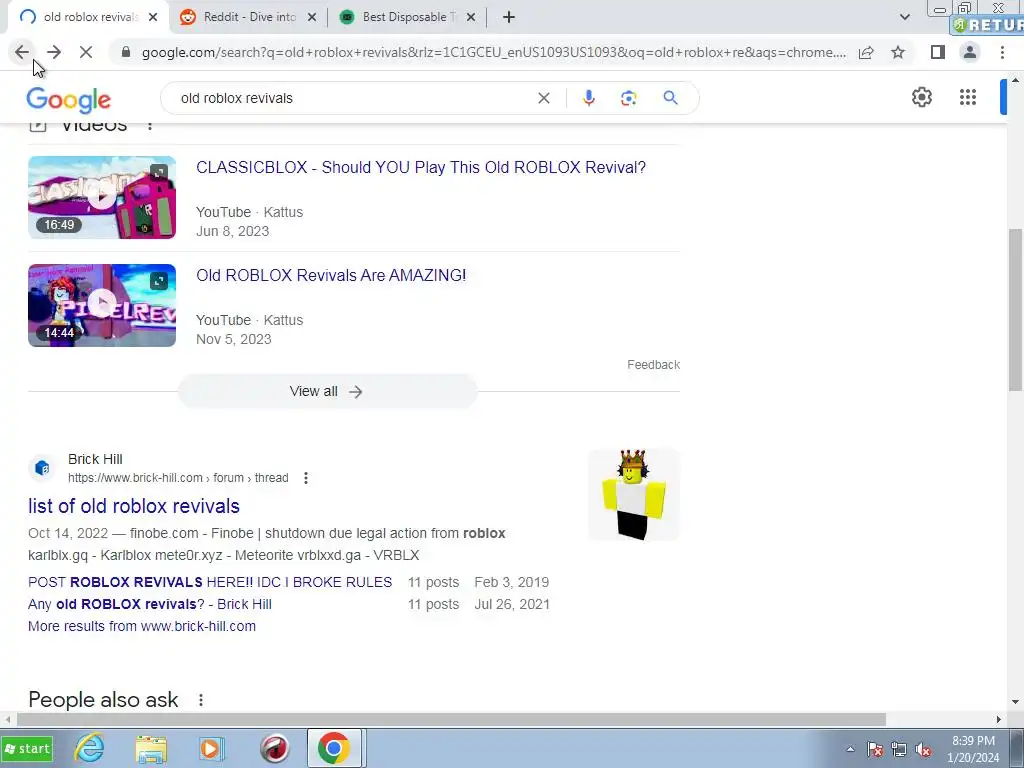The image size is (1024, 768).
Task: Click the brick-hill.com forum thread URL
Action: pos(178,478)
